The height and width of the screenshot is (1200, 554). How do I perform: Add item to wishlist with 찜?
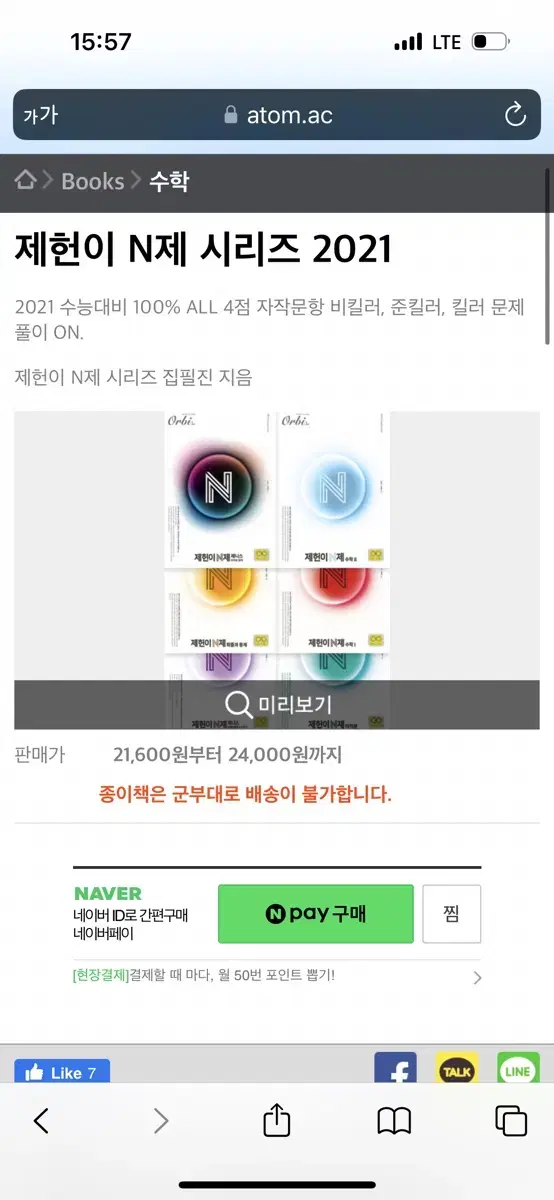(452, 913)
